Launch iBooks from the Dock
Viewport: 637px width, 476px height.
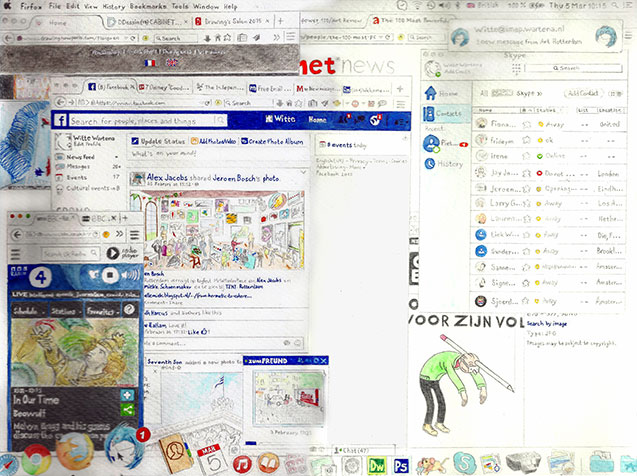pos(269,463)
